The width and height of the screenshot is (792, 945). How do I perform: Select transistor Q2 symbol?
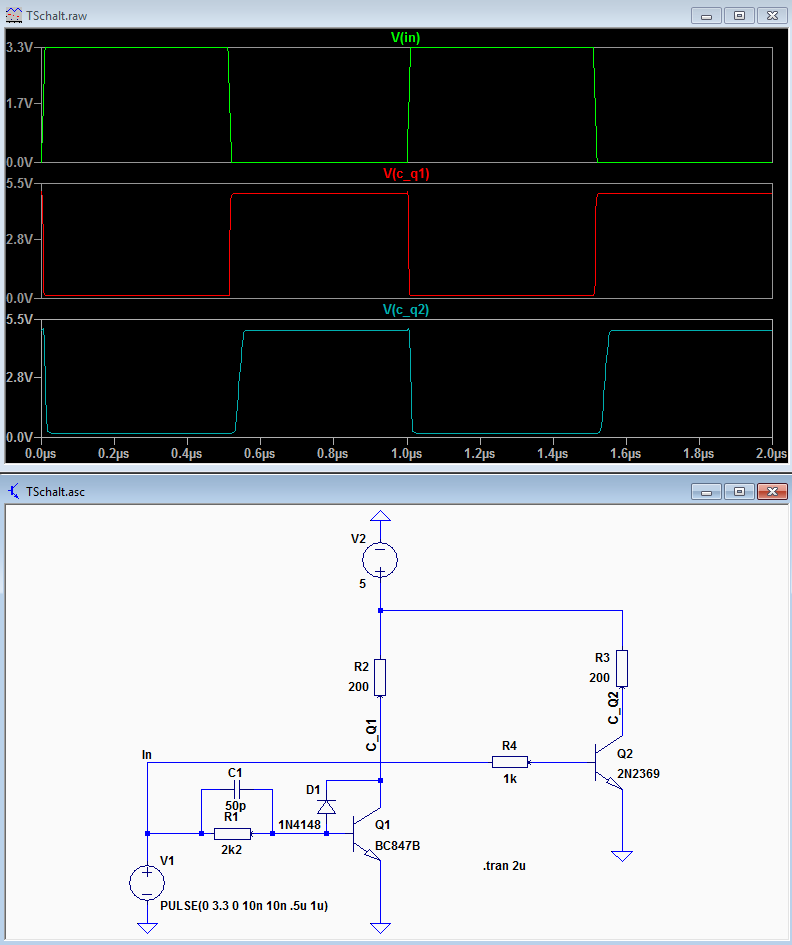[608, 762]
